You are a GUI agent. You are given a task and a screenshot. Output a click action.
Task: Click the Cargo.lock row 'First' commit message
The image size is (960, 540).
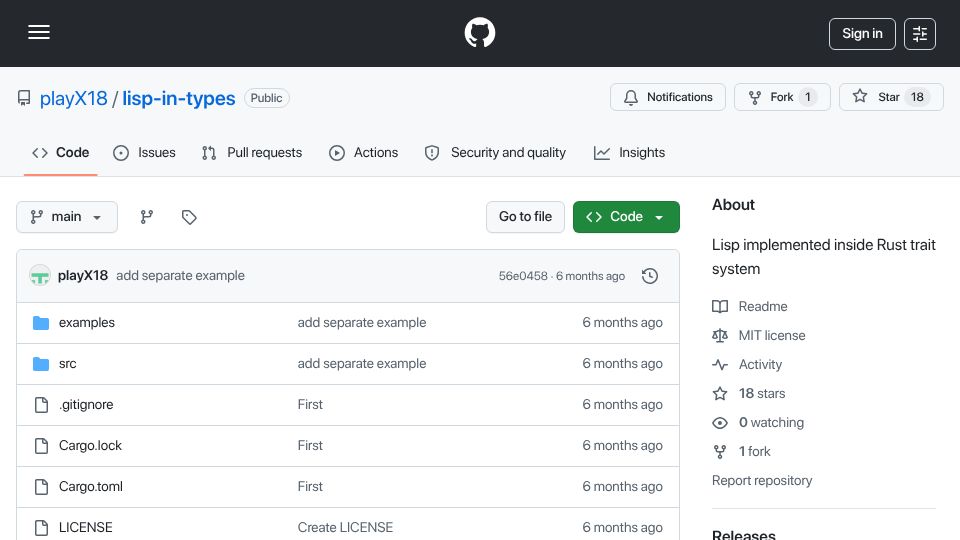pyautogui.click(x=310, y=446)
